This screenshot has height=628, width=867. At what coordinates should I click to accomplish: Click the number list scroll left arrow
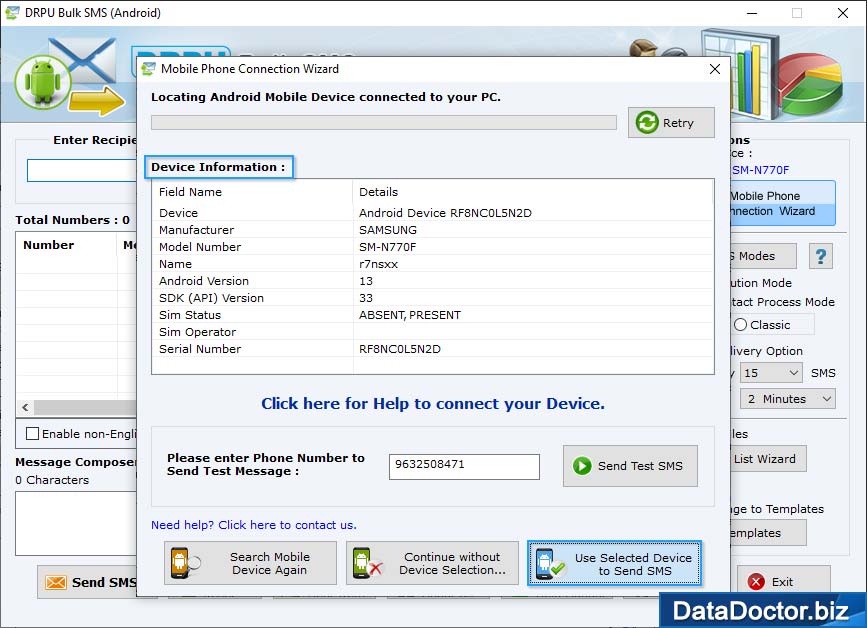click(x=25, y=407)
